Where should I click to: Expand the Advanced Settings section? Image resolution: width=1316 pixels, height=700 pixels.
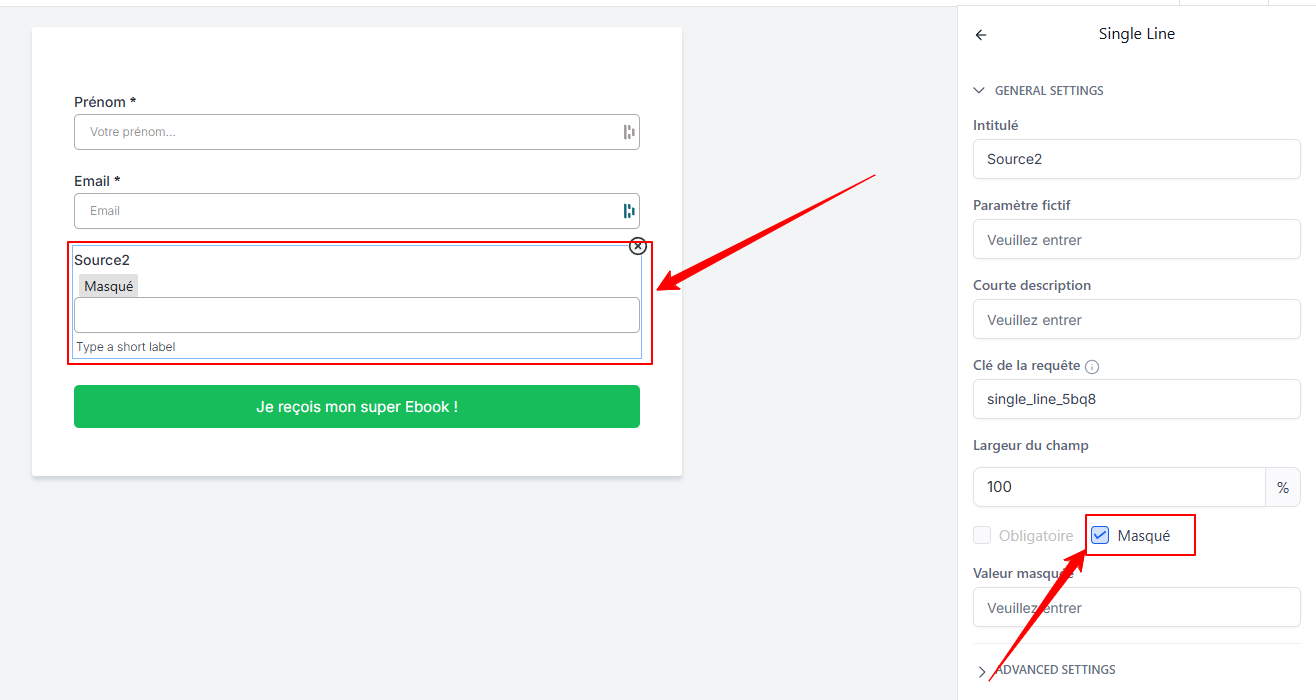(982, 670)
